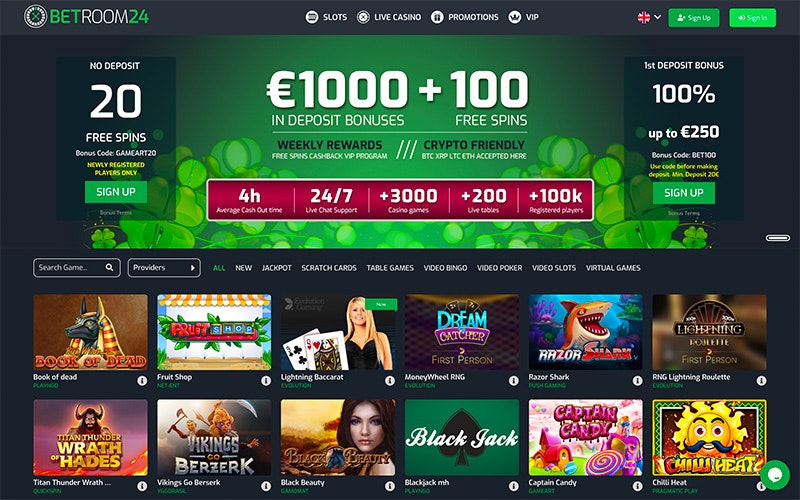Click the search magnifier icon
Image resolution: width=800 pixels, height=500 pixels.
[109, 267]
